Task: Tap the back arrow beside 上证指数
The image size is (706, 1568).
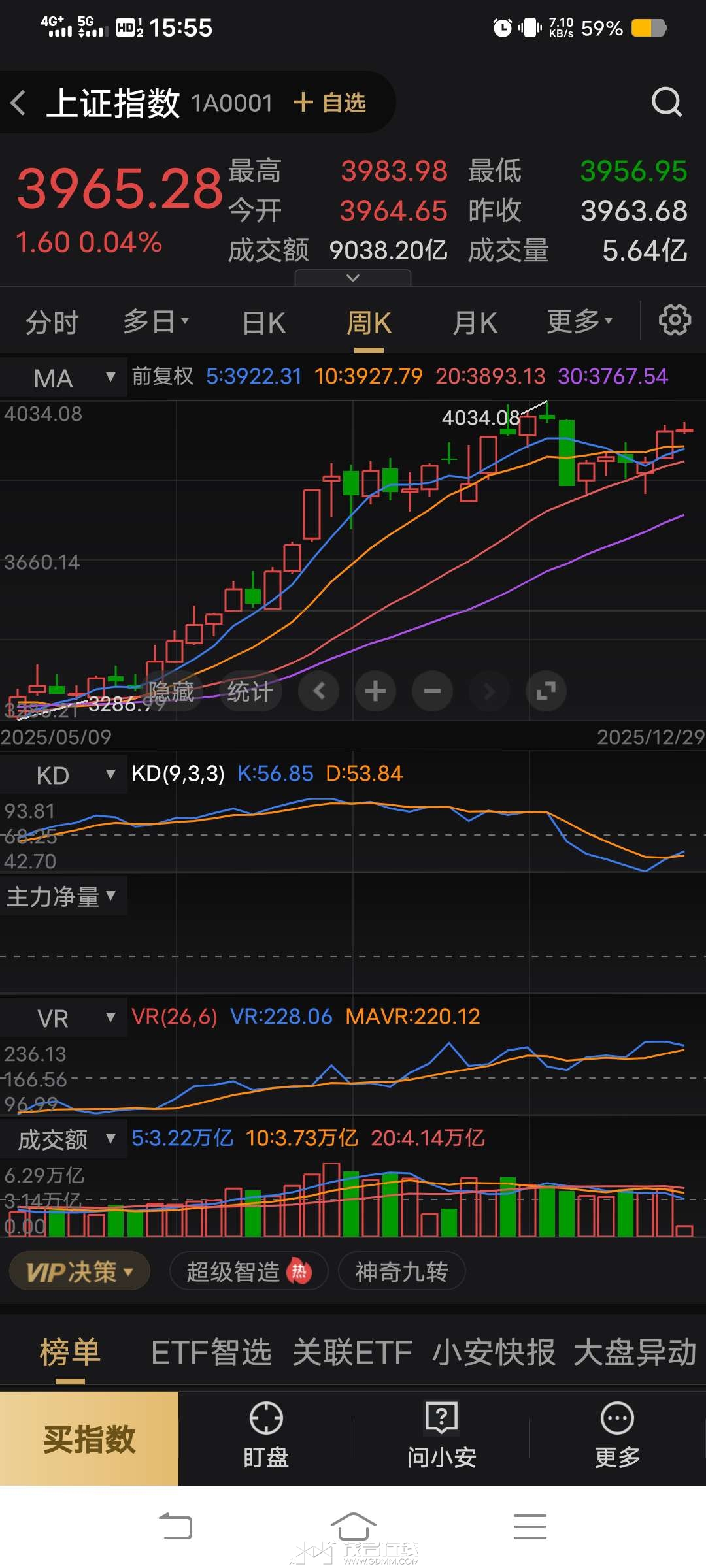Action: click(x=19, y=103)
